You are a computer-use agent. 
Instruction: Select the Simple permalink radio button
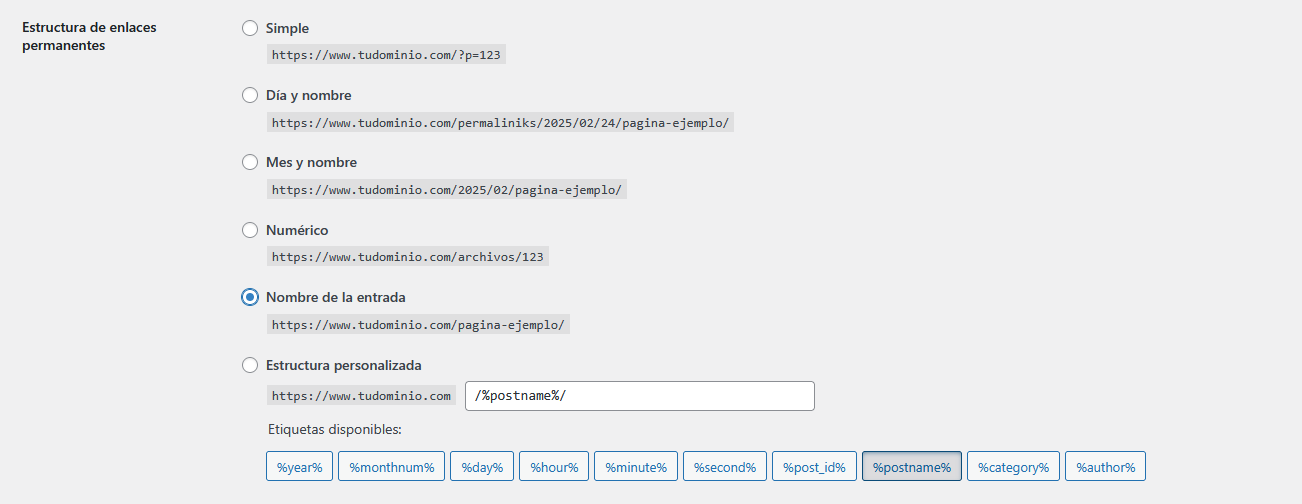coord(250,28)
